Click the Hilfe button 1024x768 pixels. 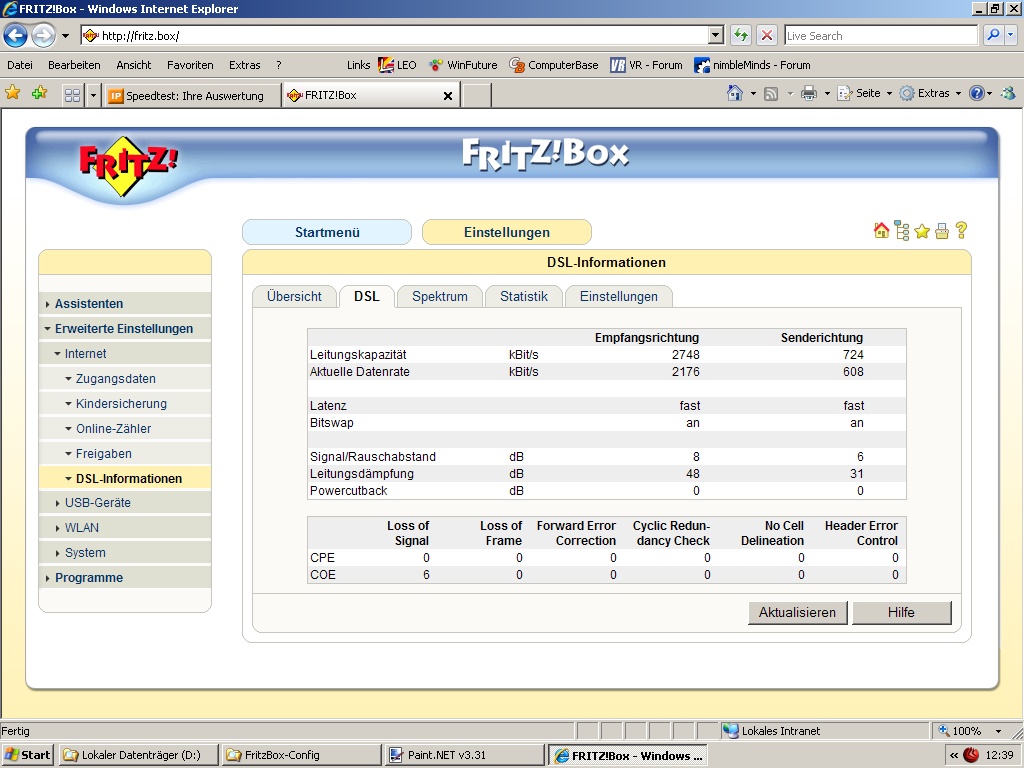point(901,613)
